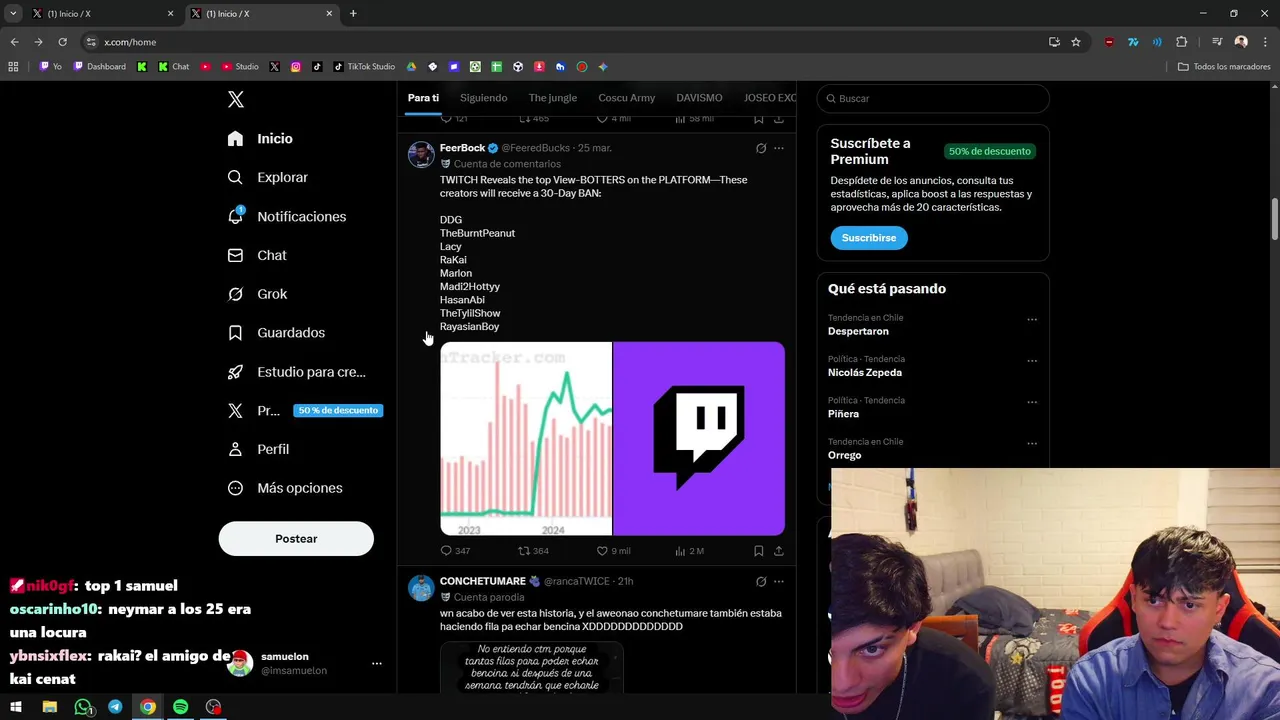This screenshot has height=720, width=1280.
Task: Open Chrome extensions puzzle icon
Action: pos(1182,42)
